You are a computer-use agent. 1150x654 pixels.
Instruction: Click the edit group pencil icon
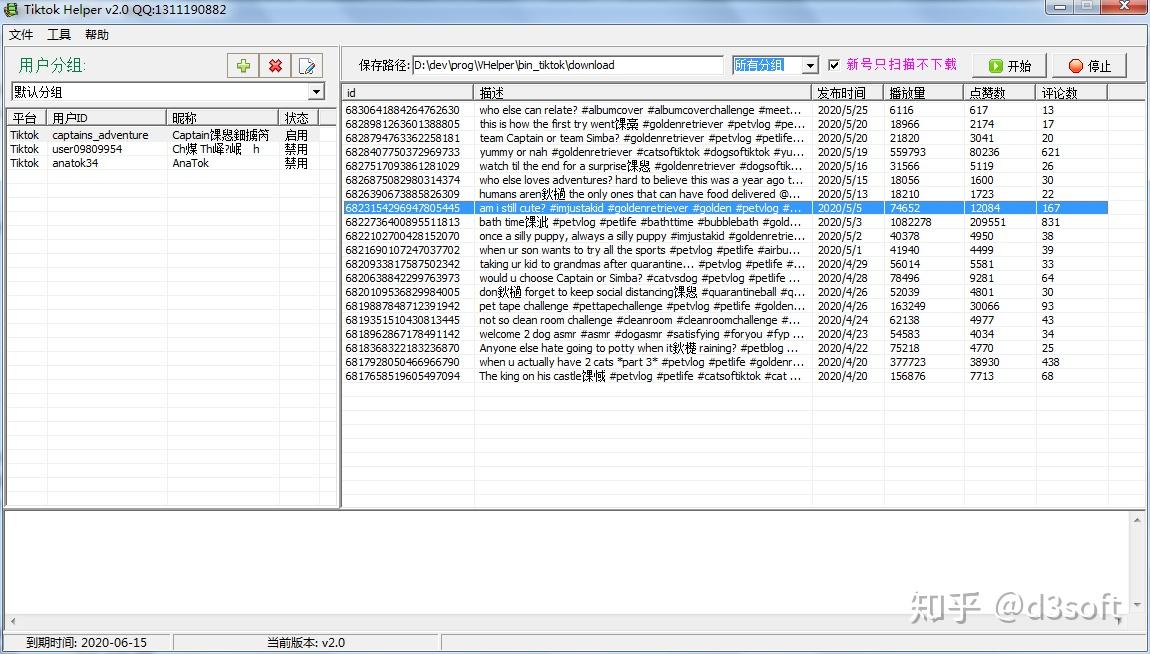click(x=307, y=65)
